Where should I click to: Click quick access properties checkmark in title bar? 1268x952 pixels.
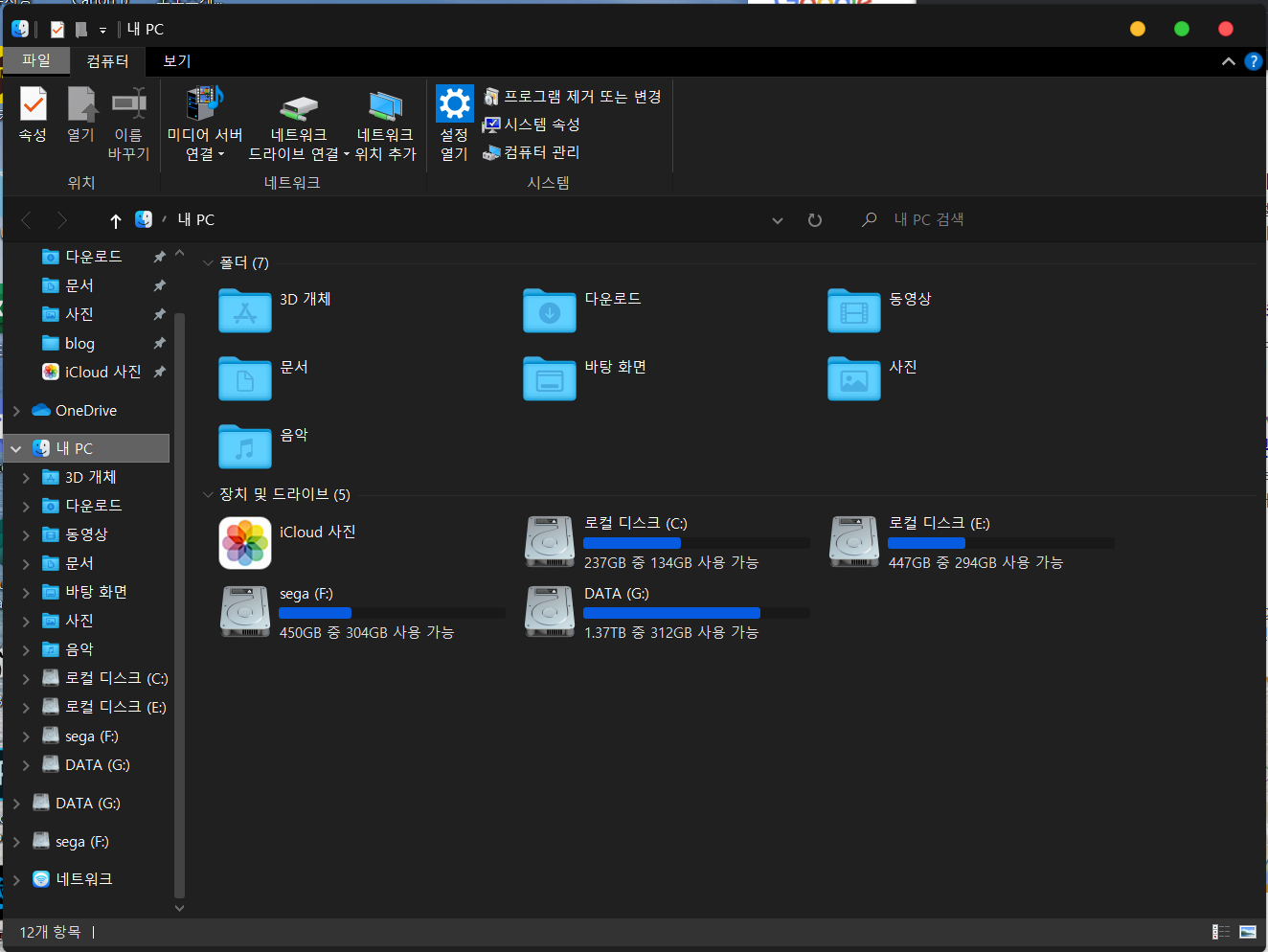tap(57, 30)
